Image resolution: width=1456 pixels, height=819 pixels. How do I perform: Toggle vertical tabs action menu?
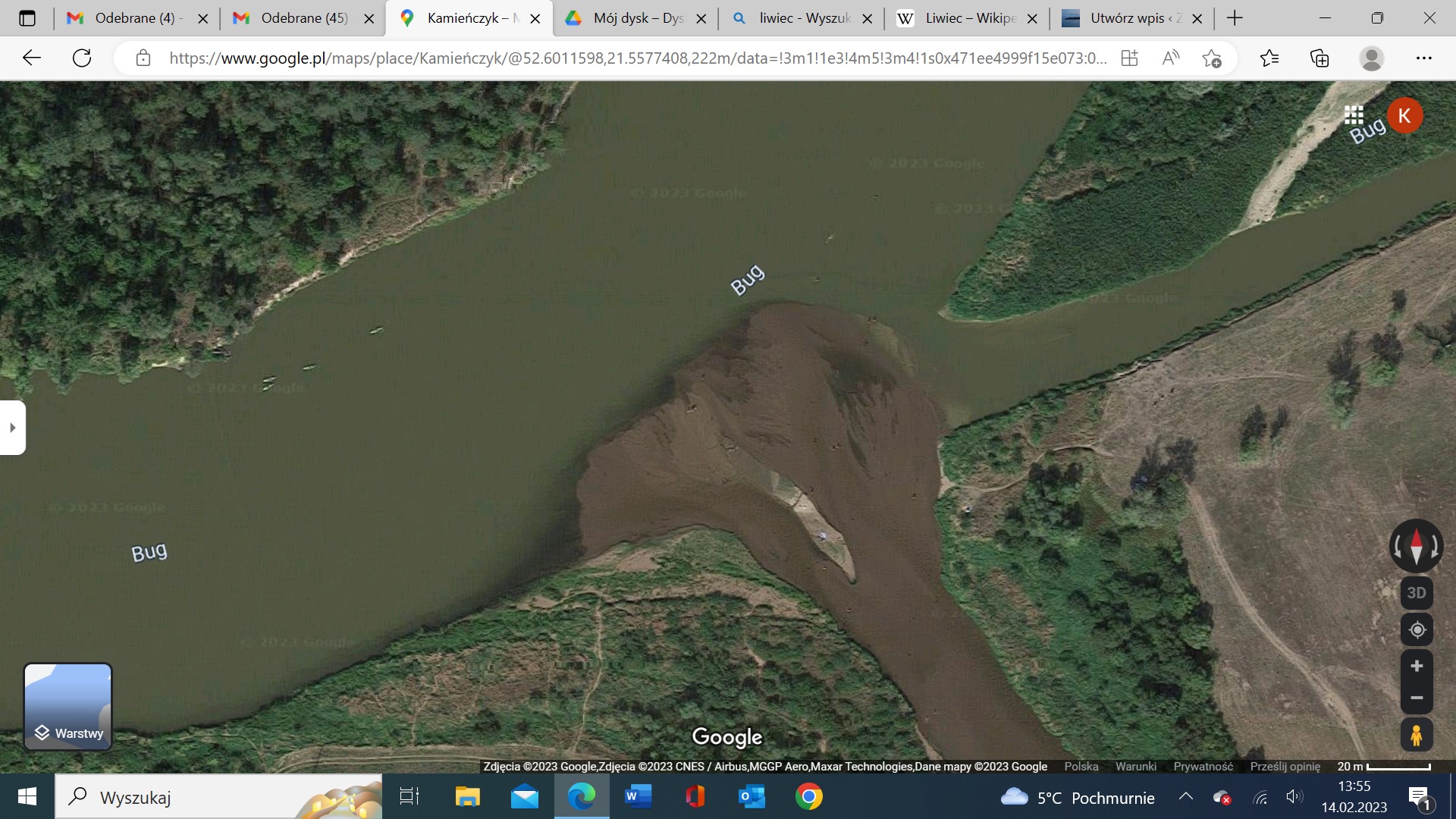(x=27, y=18)
